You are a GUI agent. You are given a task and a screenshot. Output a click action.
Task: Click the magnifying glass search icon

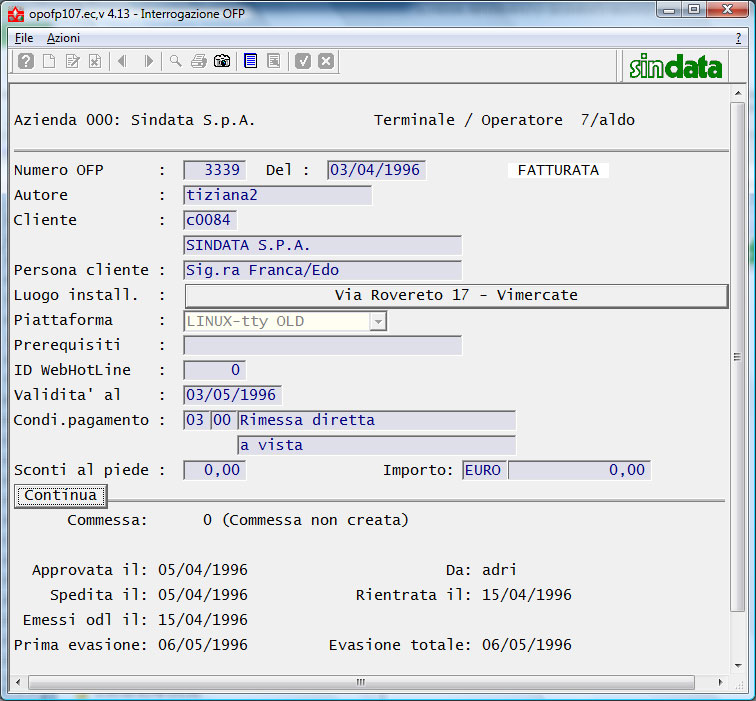(176, 61)
